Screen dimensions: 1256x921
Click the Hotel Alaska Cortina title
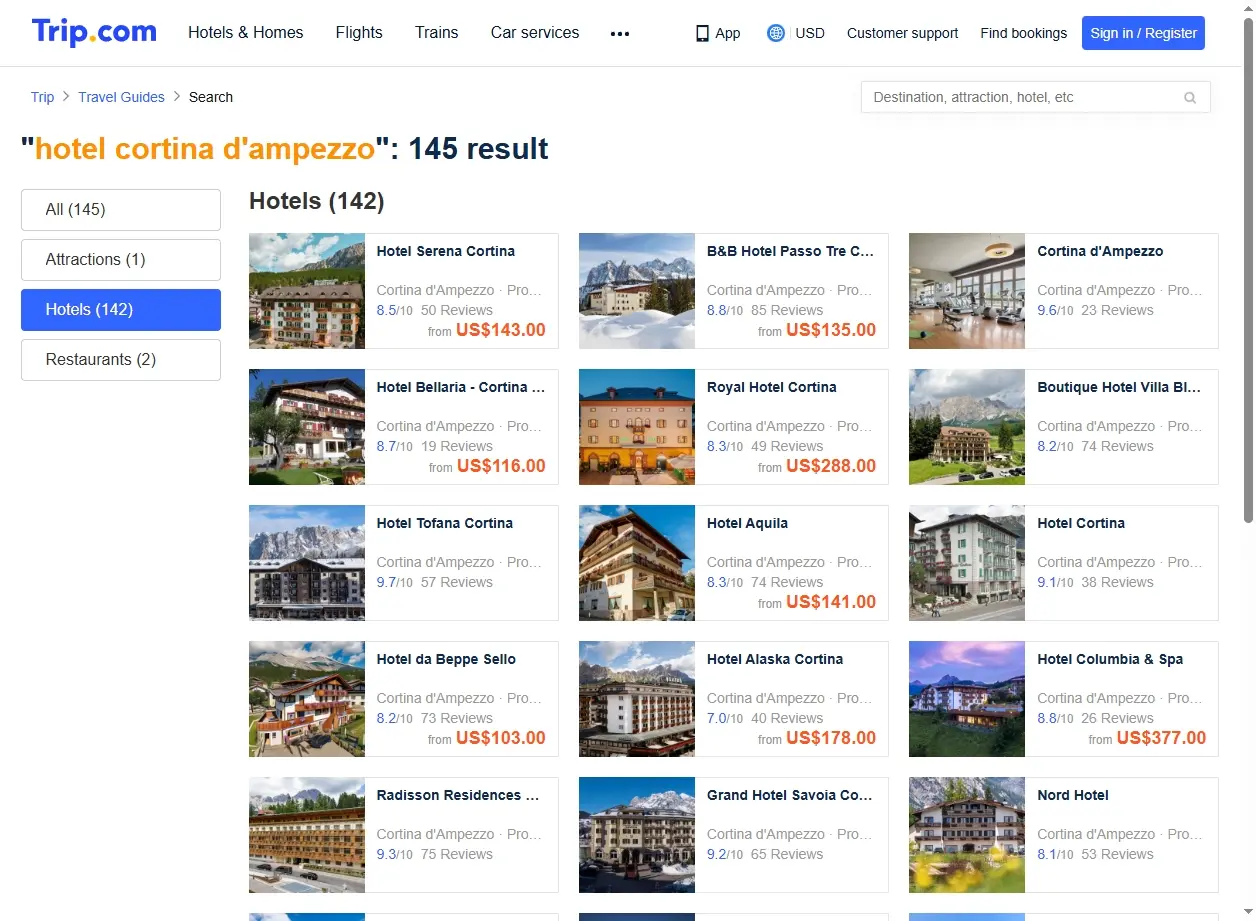[x=775, y=659]
